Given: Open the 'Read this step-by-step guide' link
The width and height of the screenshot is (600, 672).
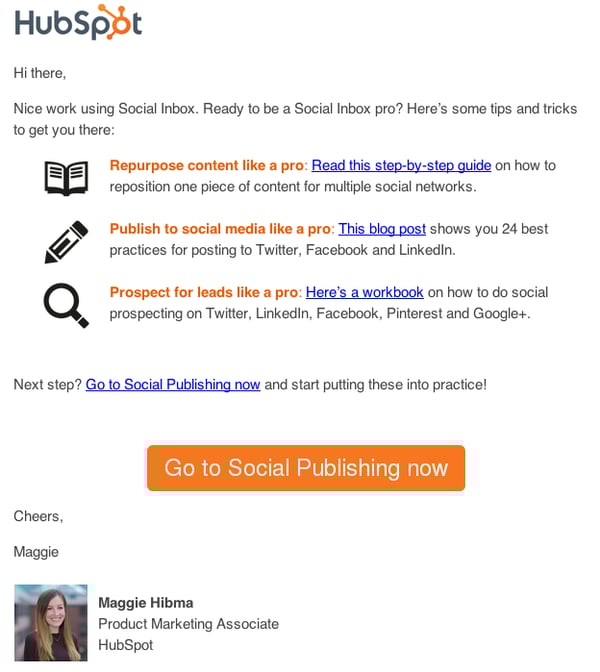Looking at the screenshot, I should 401,165.
